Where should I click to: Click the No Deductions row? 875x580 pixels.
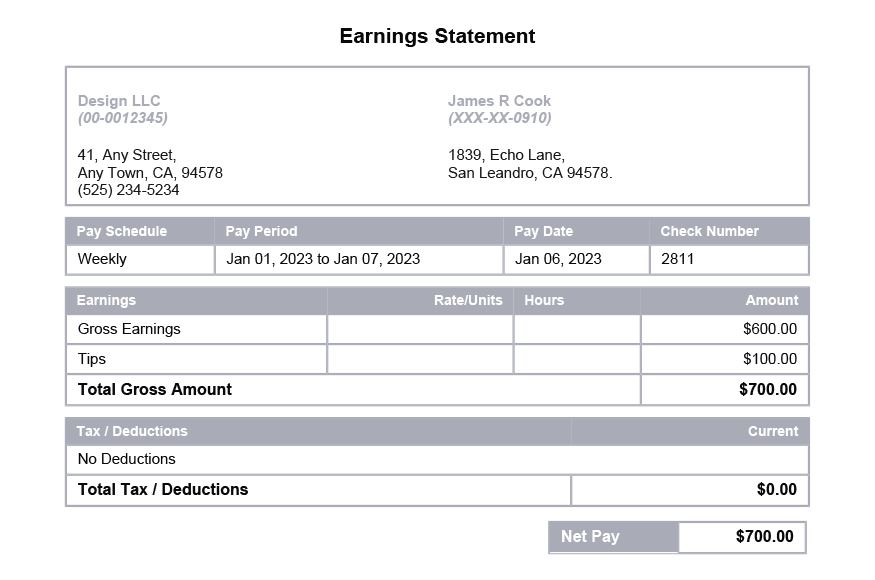tap(127, 459)
